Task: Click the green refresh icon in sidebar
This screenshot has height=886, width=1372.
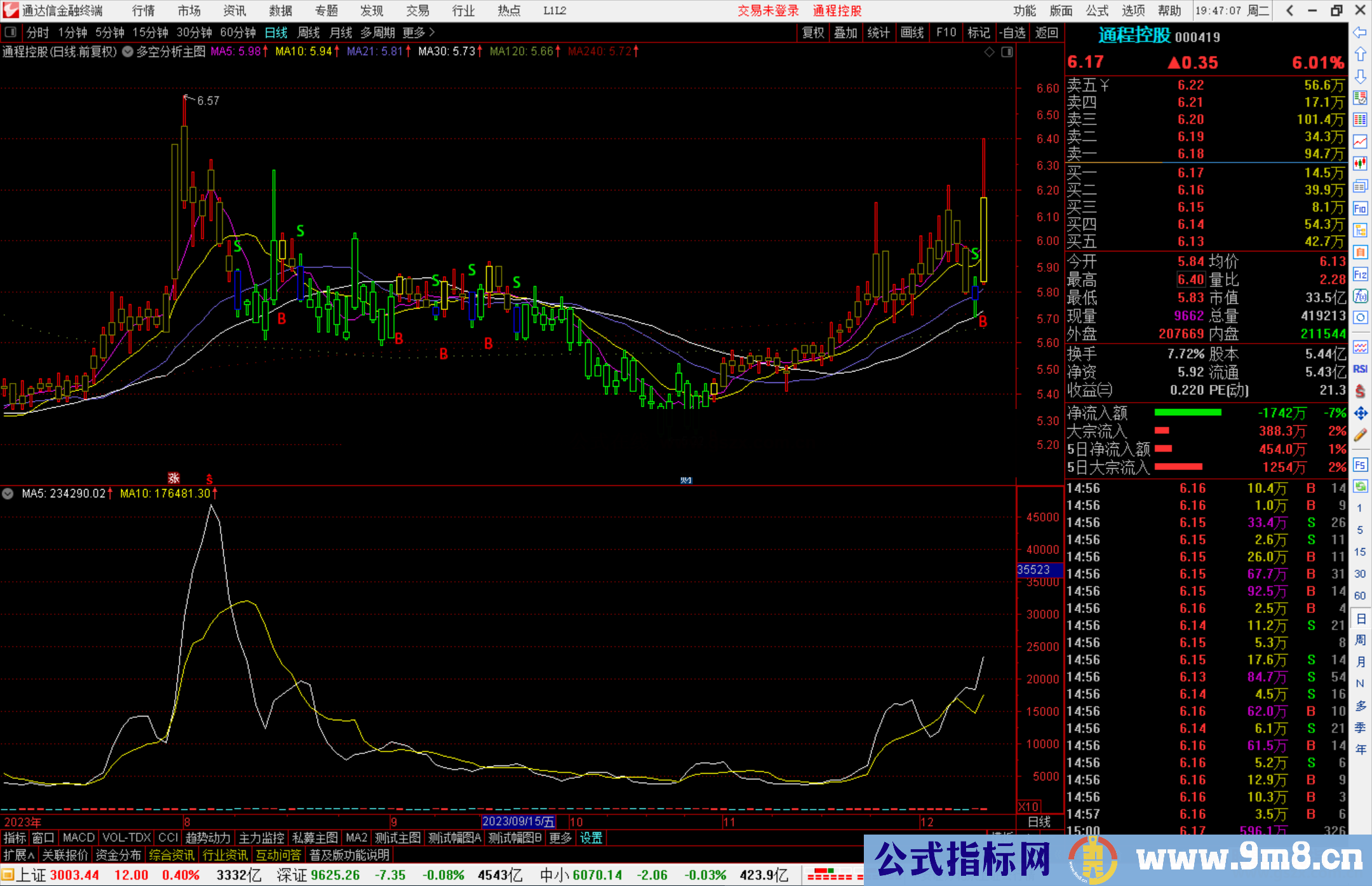Action: (x=1360, y=487)
